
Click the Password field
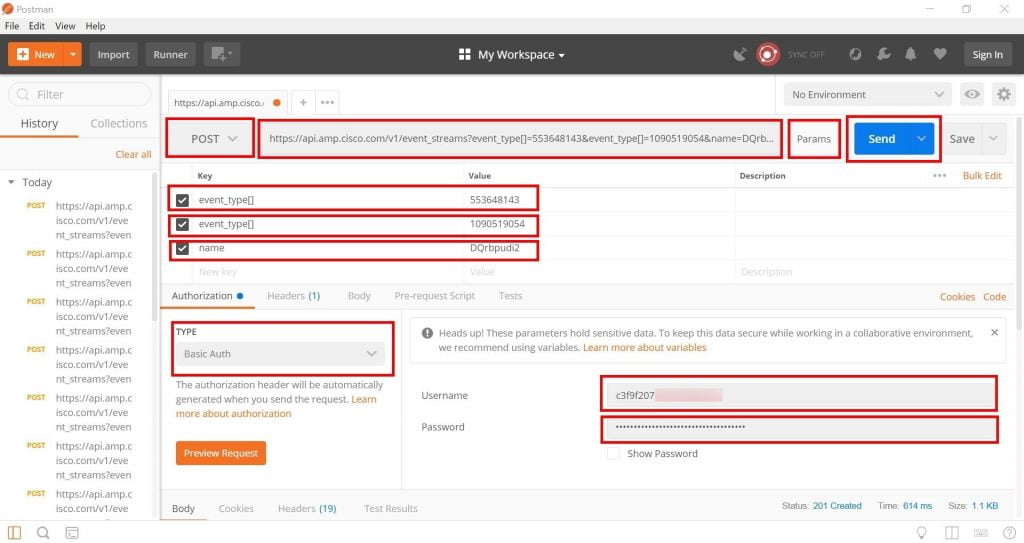coord(799,427)
